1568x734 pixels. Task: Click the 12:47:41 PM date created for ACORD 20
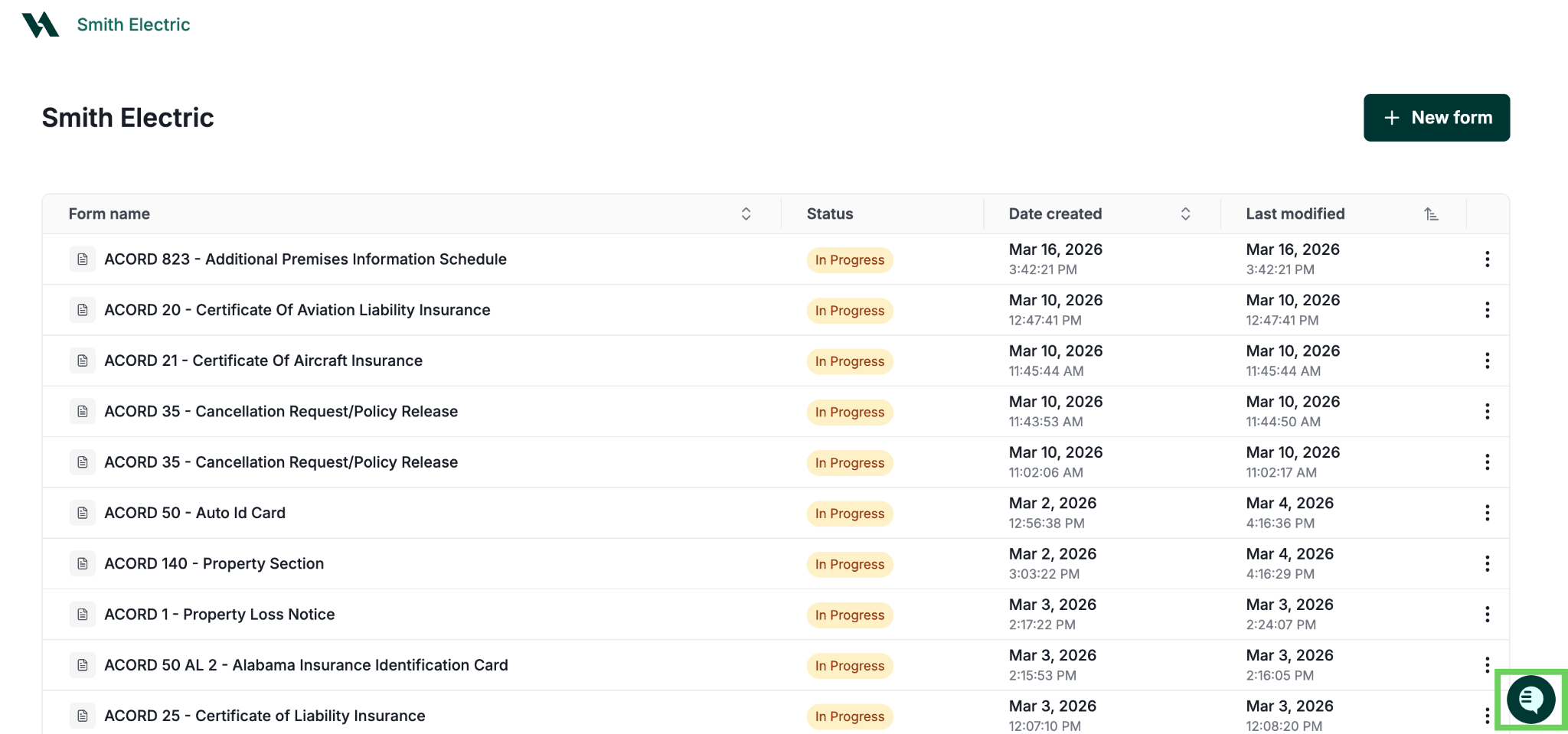coord(1045,321)
